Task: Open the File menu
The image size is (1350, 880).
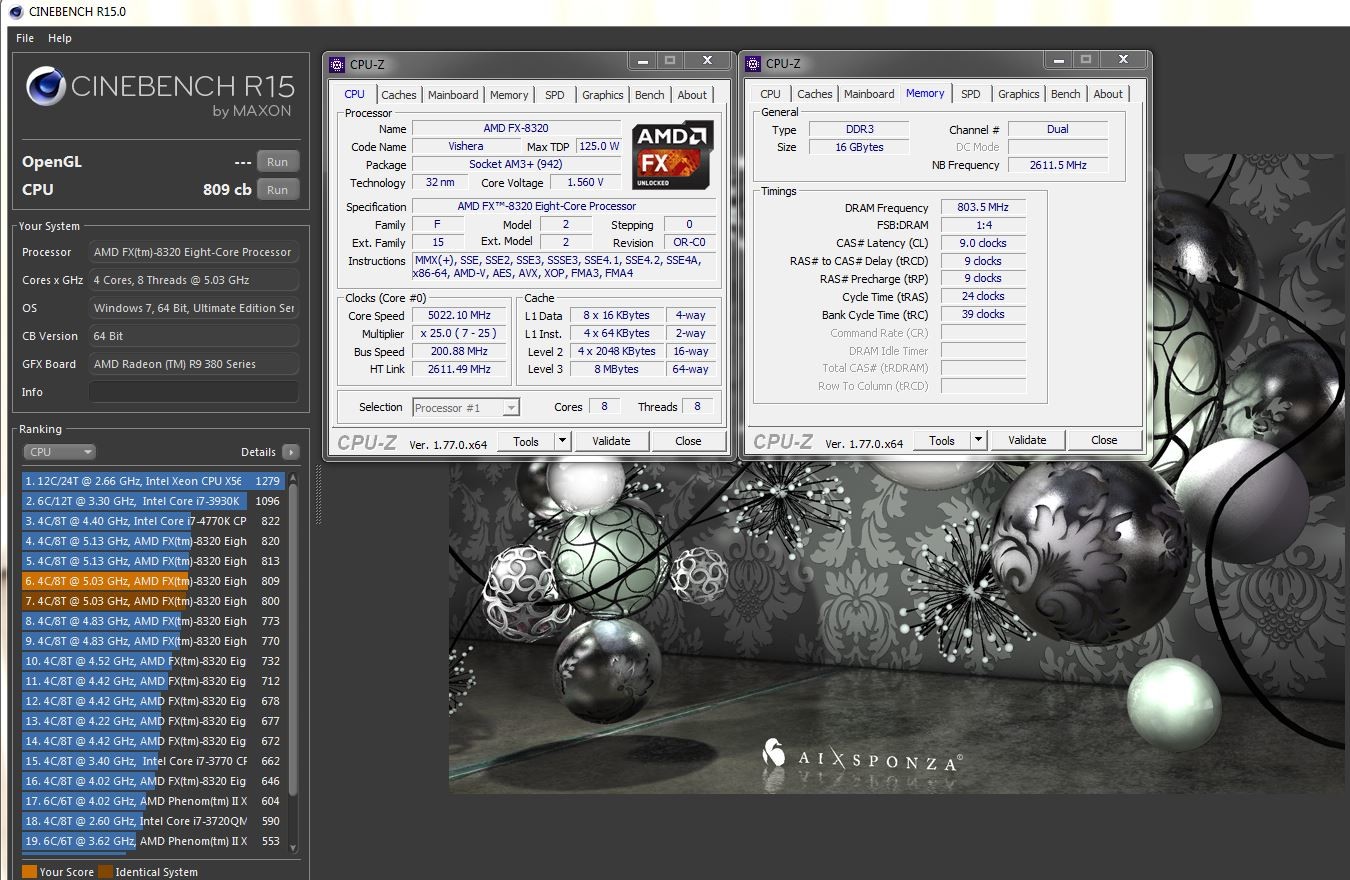Action: pos(25,38)
